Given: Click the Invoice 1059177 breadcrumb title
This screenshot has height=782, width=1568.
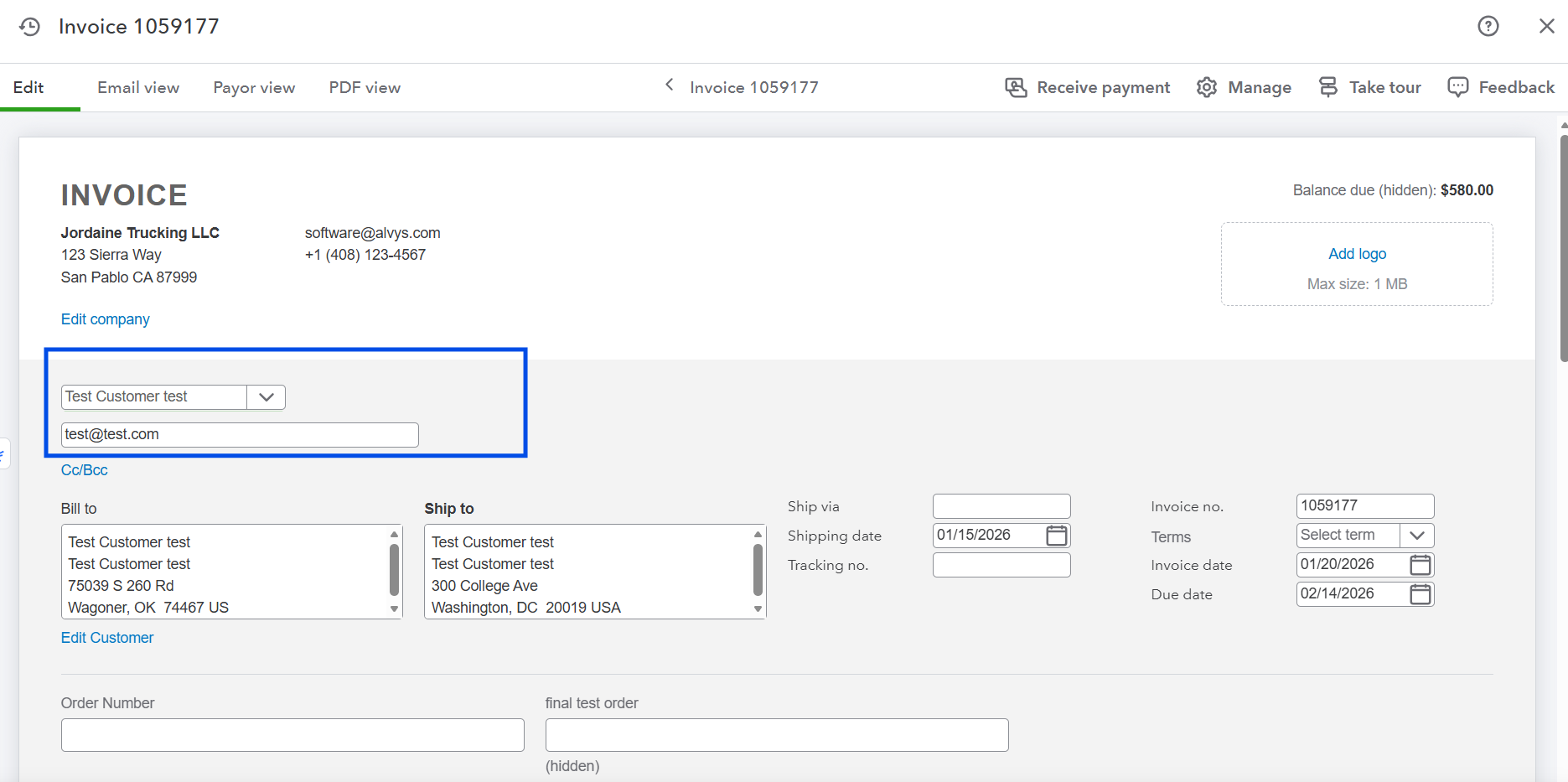Looking at the screenshot, I should click(x=754, y=87).
